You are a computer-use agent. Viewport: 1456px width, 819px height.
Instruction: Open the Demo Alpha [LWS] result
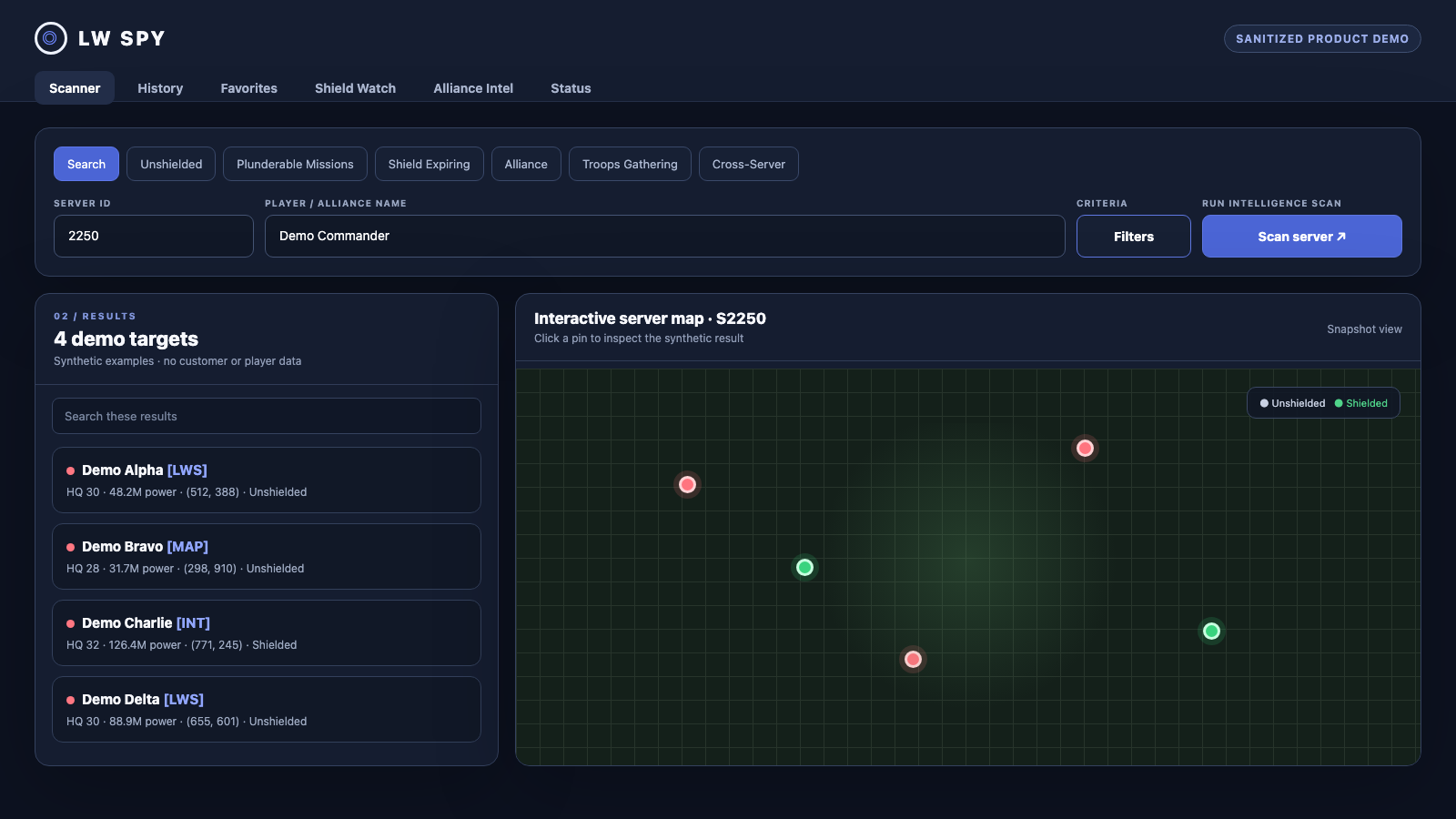tap(267, 480)
